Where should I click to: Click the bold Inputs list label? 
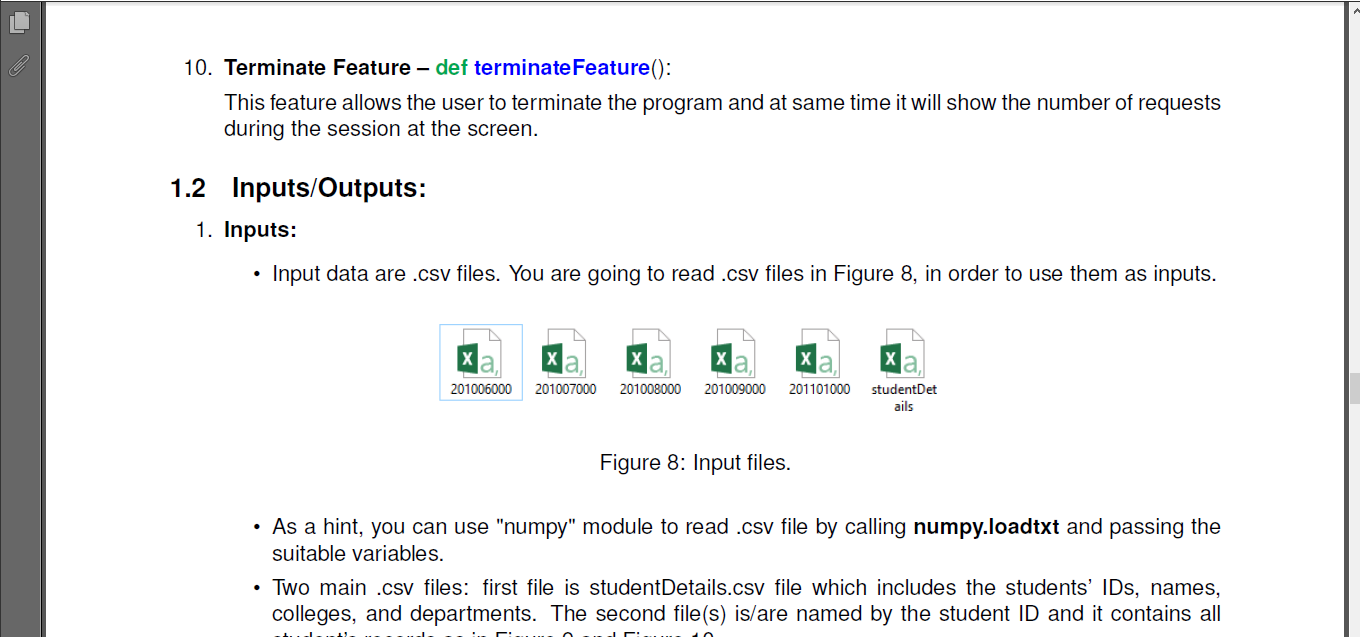259,229
